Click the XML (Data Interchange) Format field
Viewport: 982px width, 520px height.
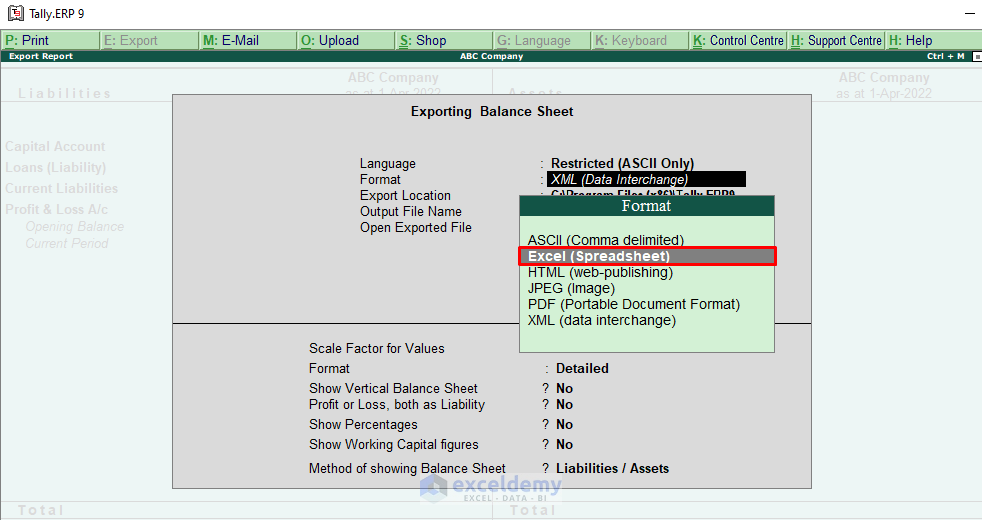pos(646,179)
